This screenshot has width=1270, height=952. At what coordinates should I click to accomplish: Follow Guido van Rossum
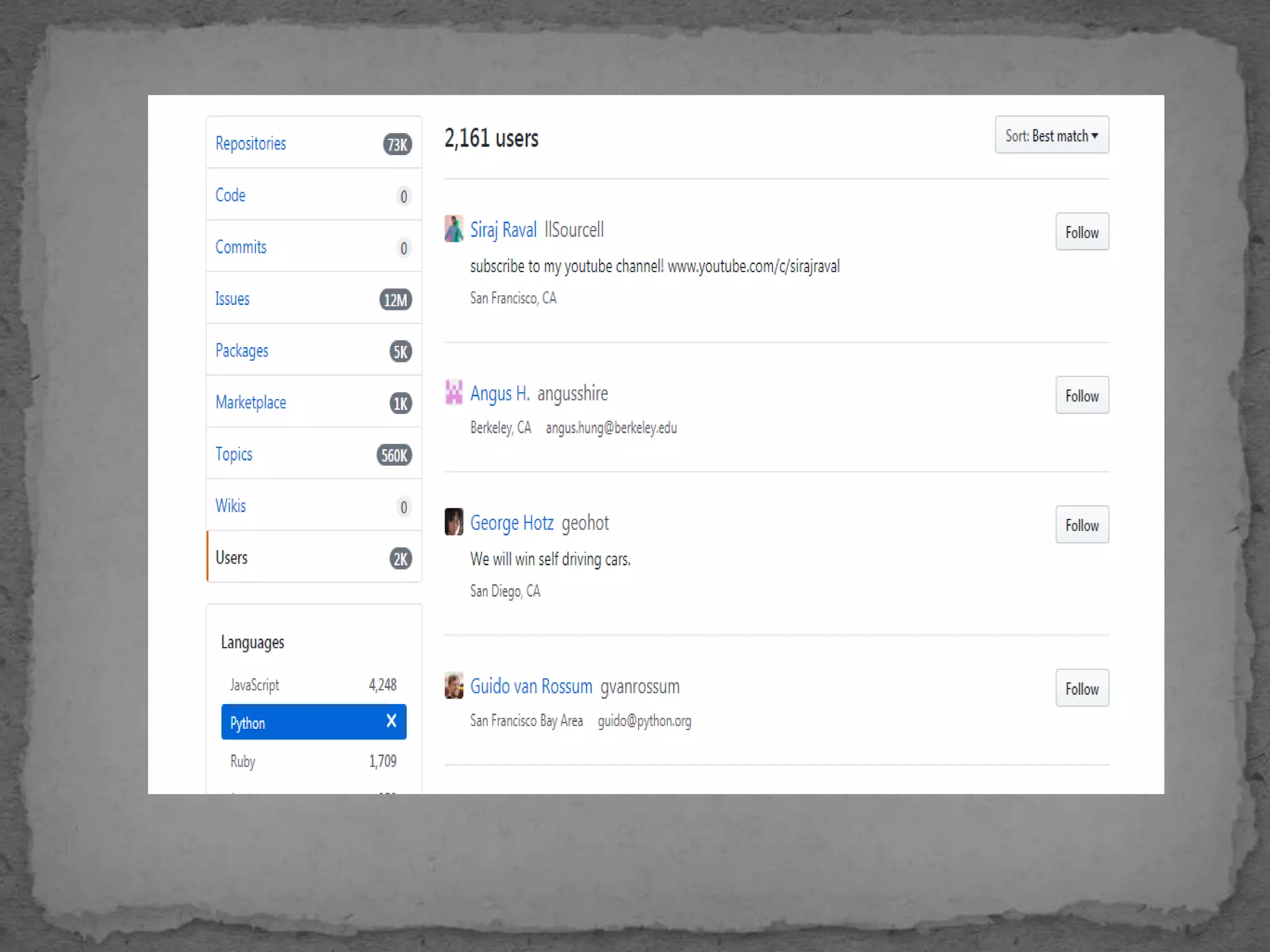click(x=1081, y=689)
